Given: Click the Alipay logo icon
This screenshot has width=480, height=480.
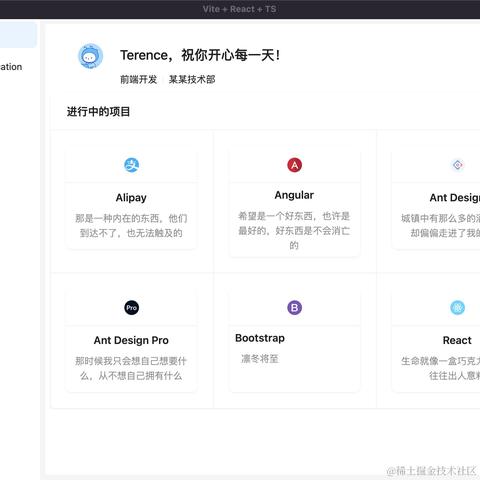Looking at the screenshot, I should [x=132, y=165].
